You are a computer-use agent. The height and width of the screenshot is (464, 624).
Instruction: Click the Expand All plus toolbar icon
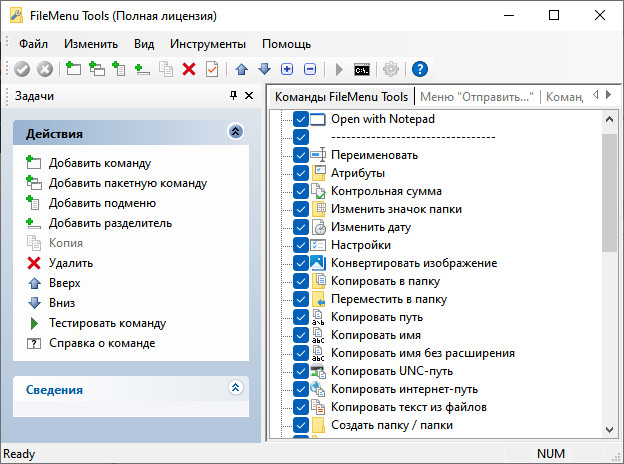[287, 69]
